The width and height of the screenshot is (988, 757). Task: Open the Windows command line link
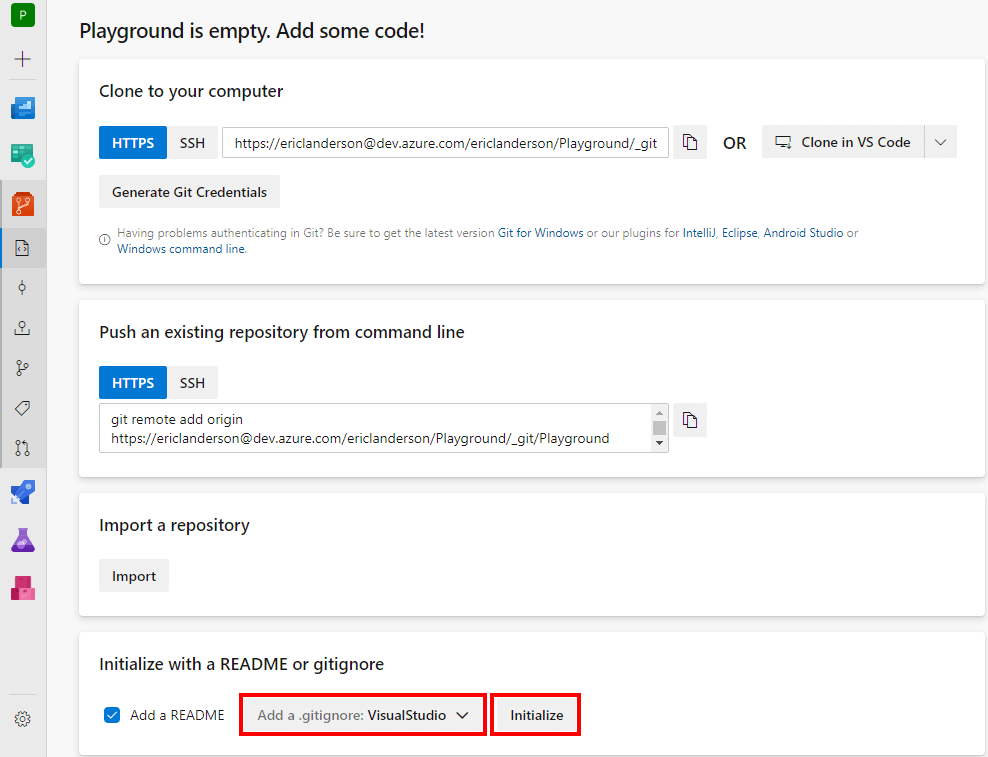(x=181, y=249)
